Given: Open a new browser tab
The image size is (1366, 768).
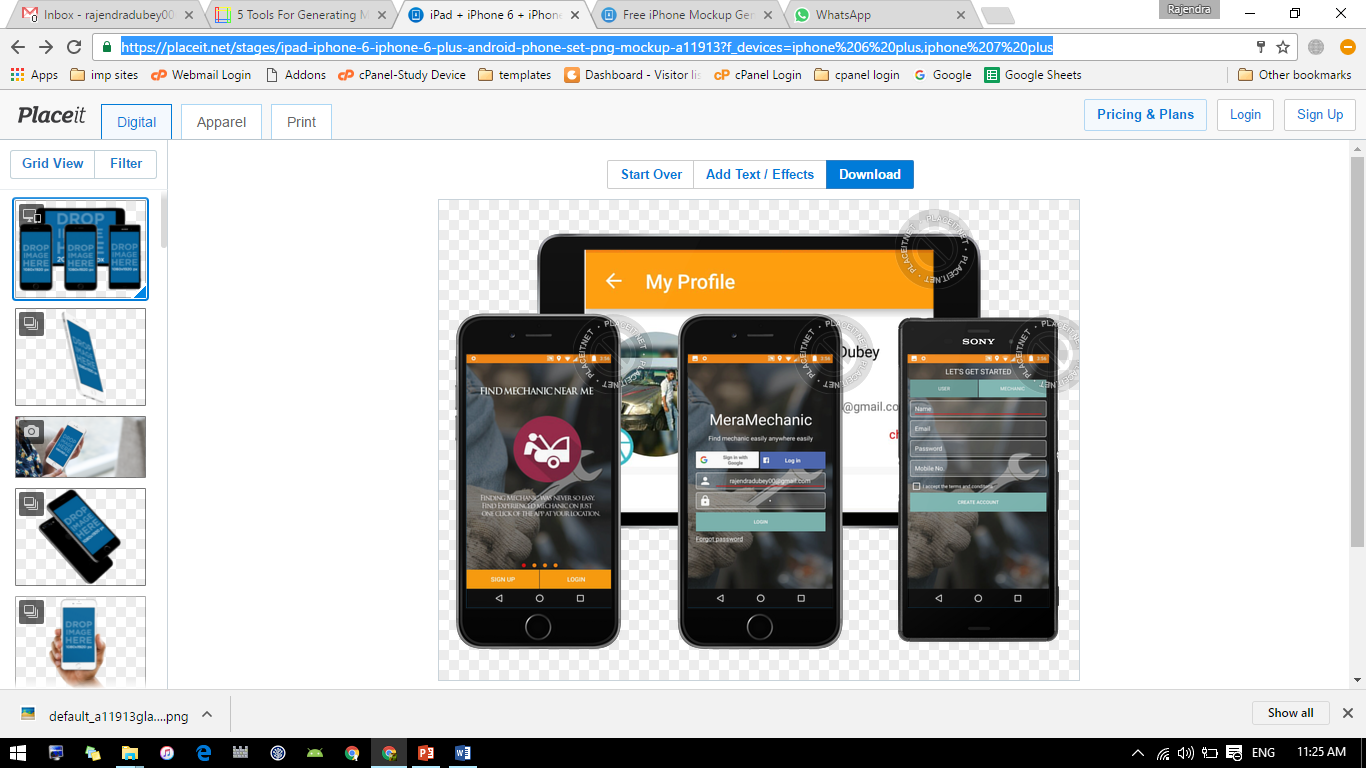Looking at the screenshot, I should coord(997,15).
